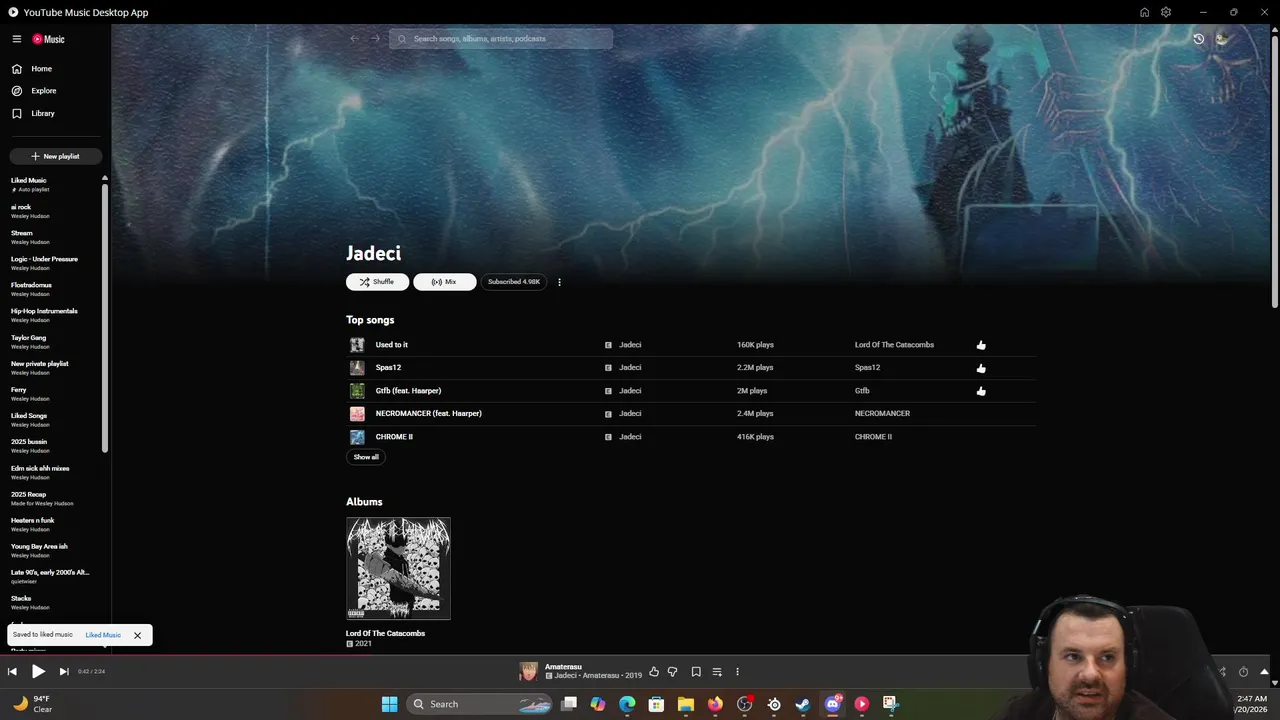Click the Gtfb (feat. Haarper) song title

pos(408,391)
